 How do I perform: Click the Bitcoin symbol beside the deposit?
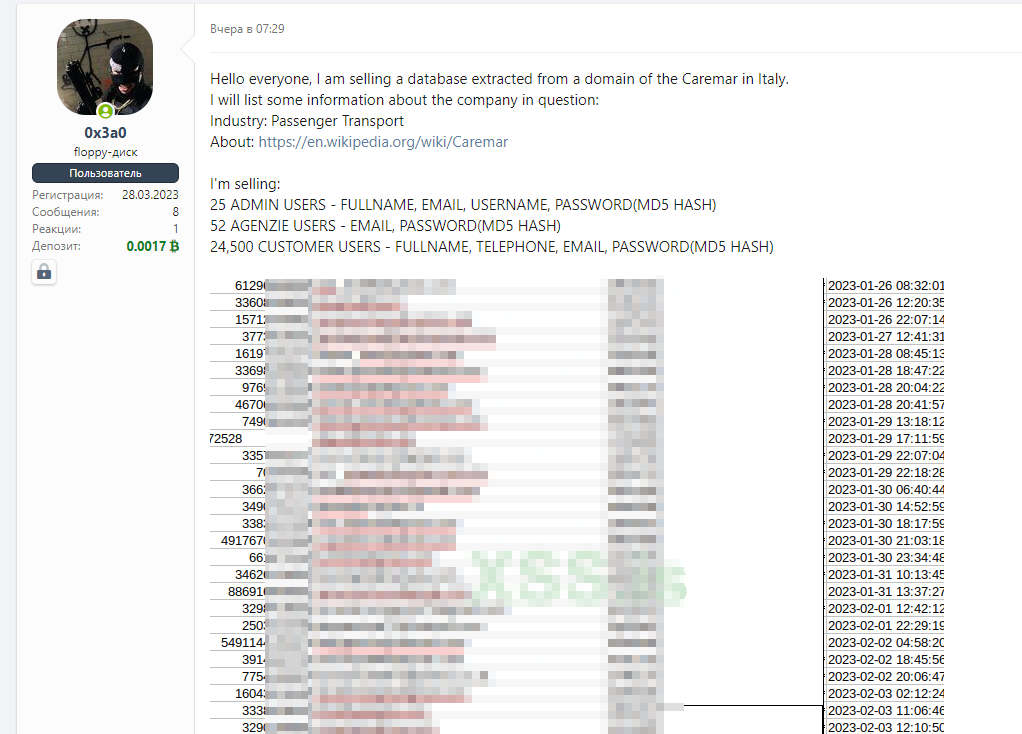click(174, 246)
